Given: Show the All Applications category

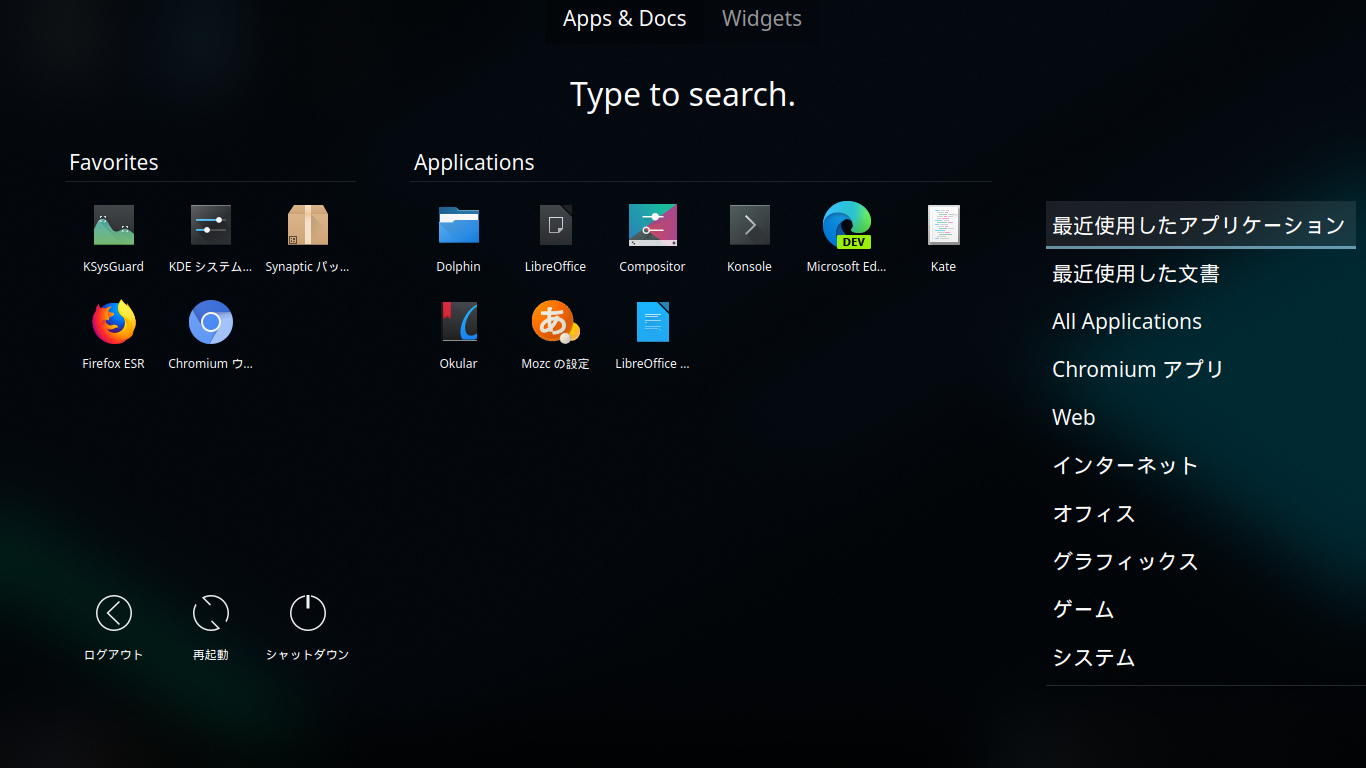Looking at the screenshot, I should point(1200,321).
